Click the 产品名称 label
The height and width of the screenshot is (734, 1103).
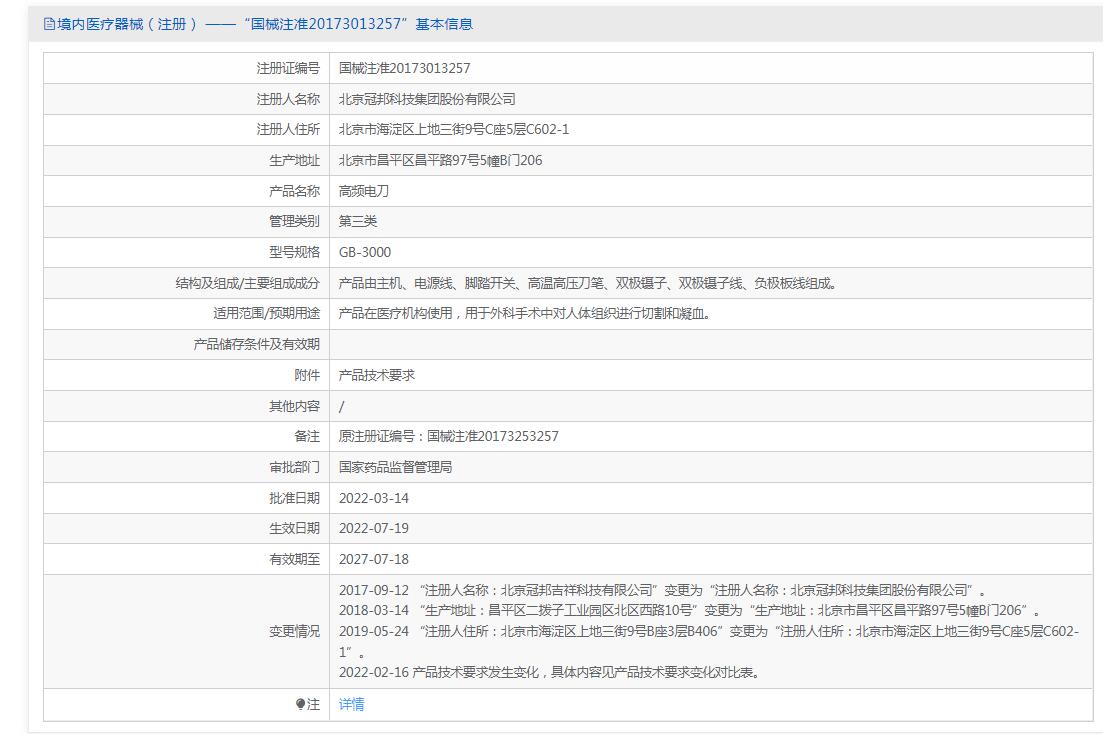pos(294,191)
